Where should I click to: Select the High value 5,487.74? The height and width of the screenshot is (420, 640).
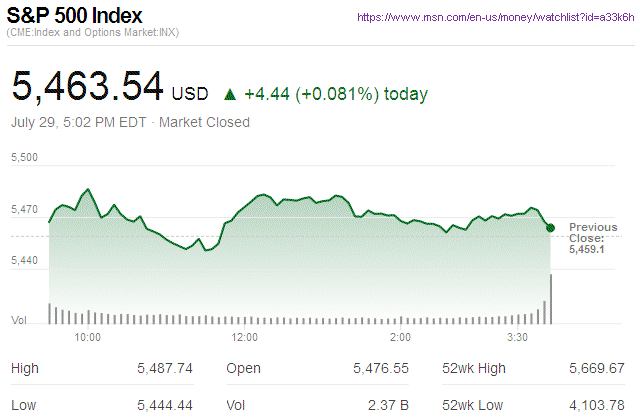pos(165,369)
